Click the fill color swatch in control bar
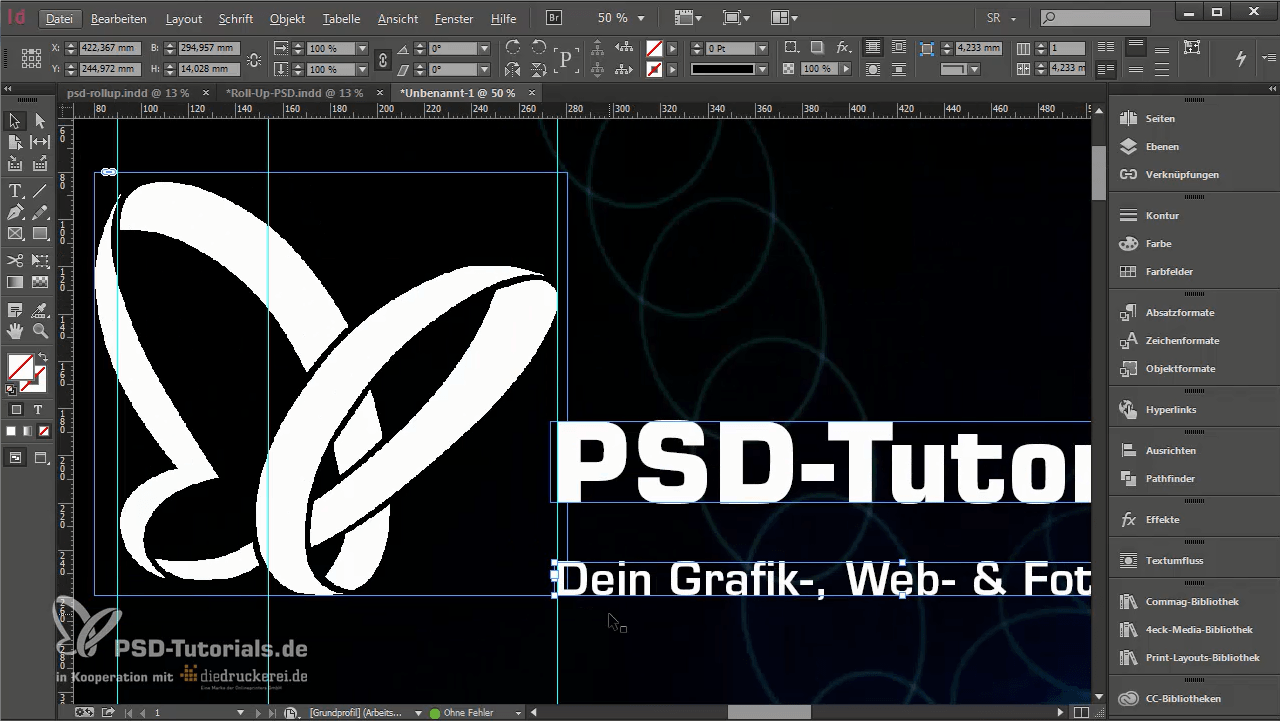The height and width of the screenshot is (721, 1280). (x=654, y=48)
